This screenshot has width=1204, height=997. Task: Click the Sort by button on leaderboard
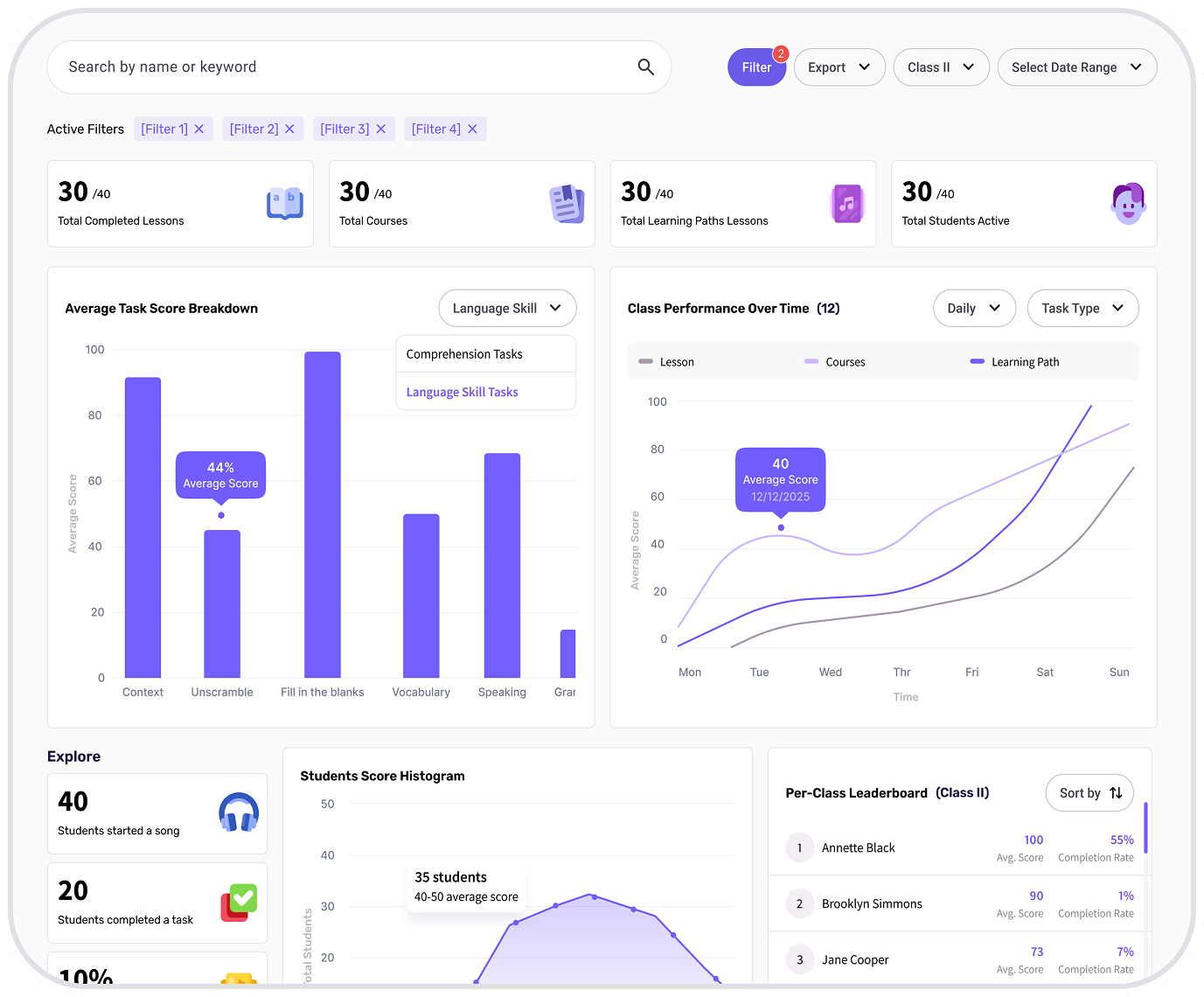pyautogui.click(x=1089, y=793)
